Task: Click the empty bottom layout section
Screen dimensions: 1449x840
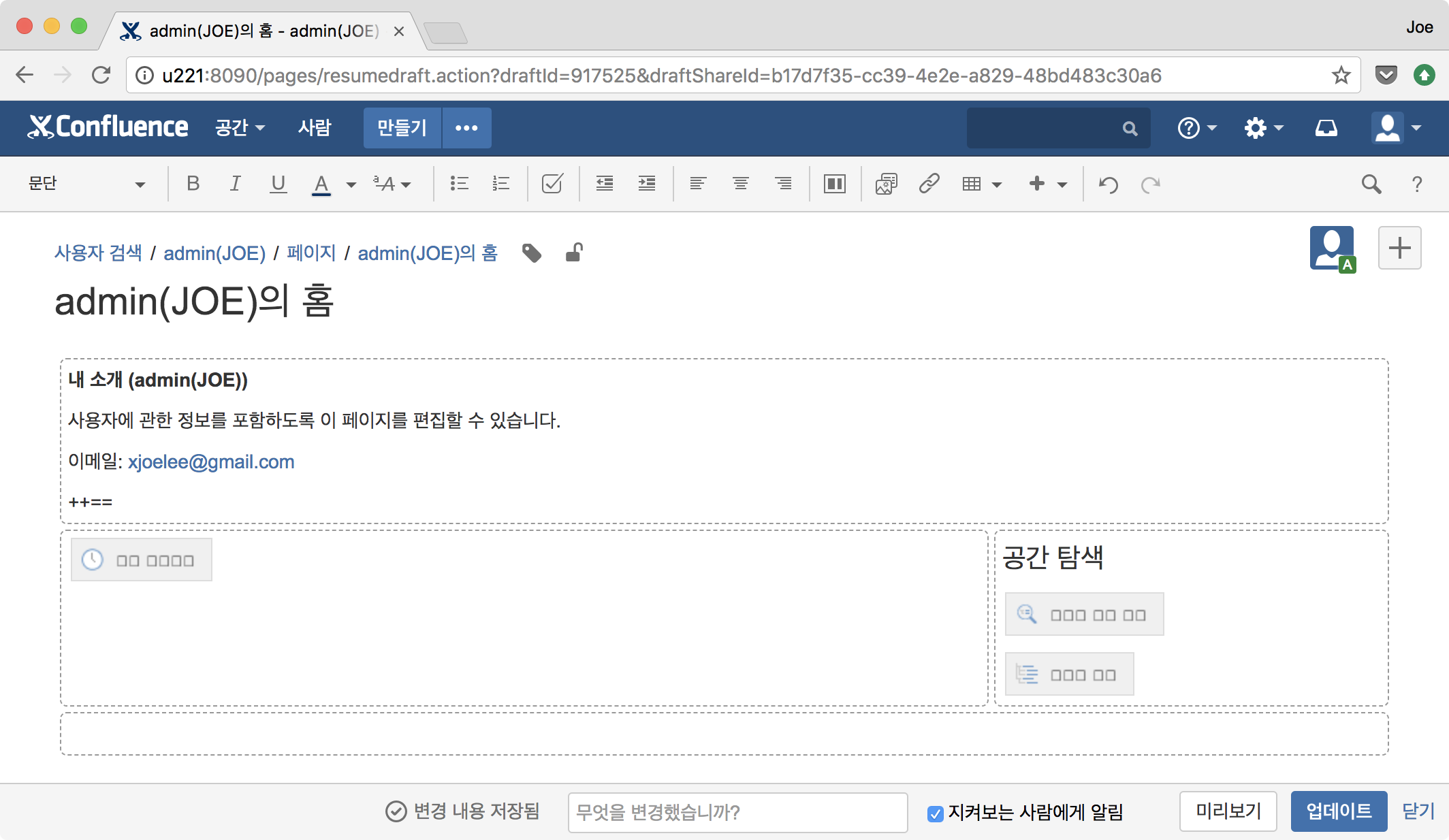Action: (724, 734)
